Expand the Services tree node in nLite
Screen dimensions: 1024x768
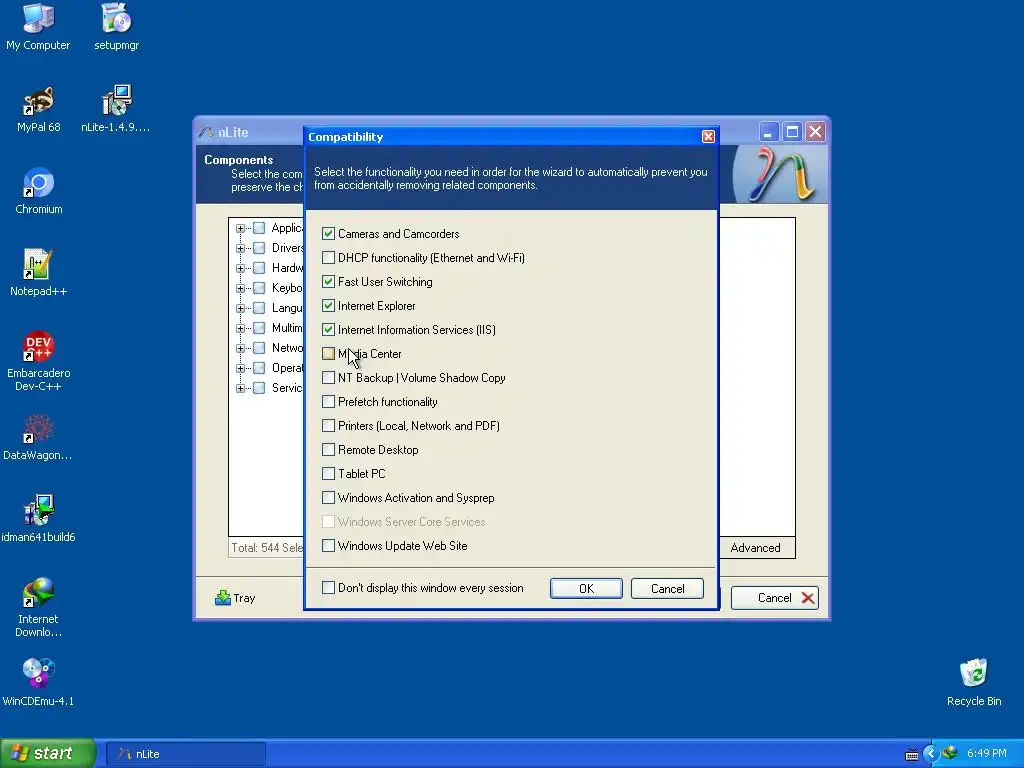click(240, 388)
